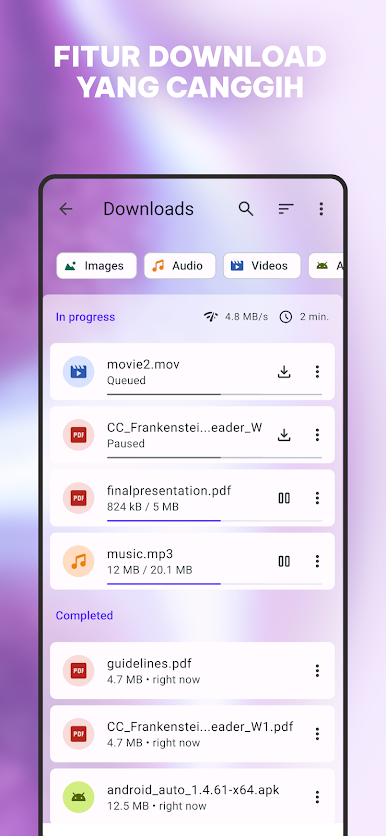Click the 824 kB / 5 MB size text

point(143,507)
